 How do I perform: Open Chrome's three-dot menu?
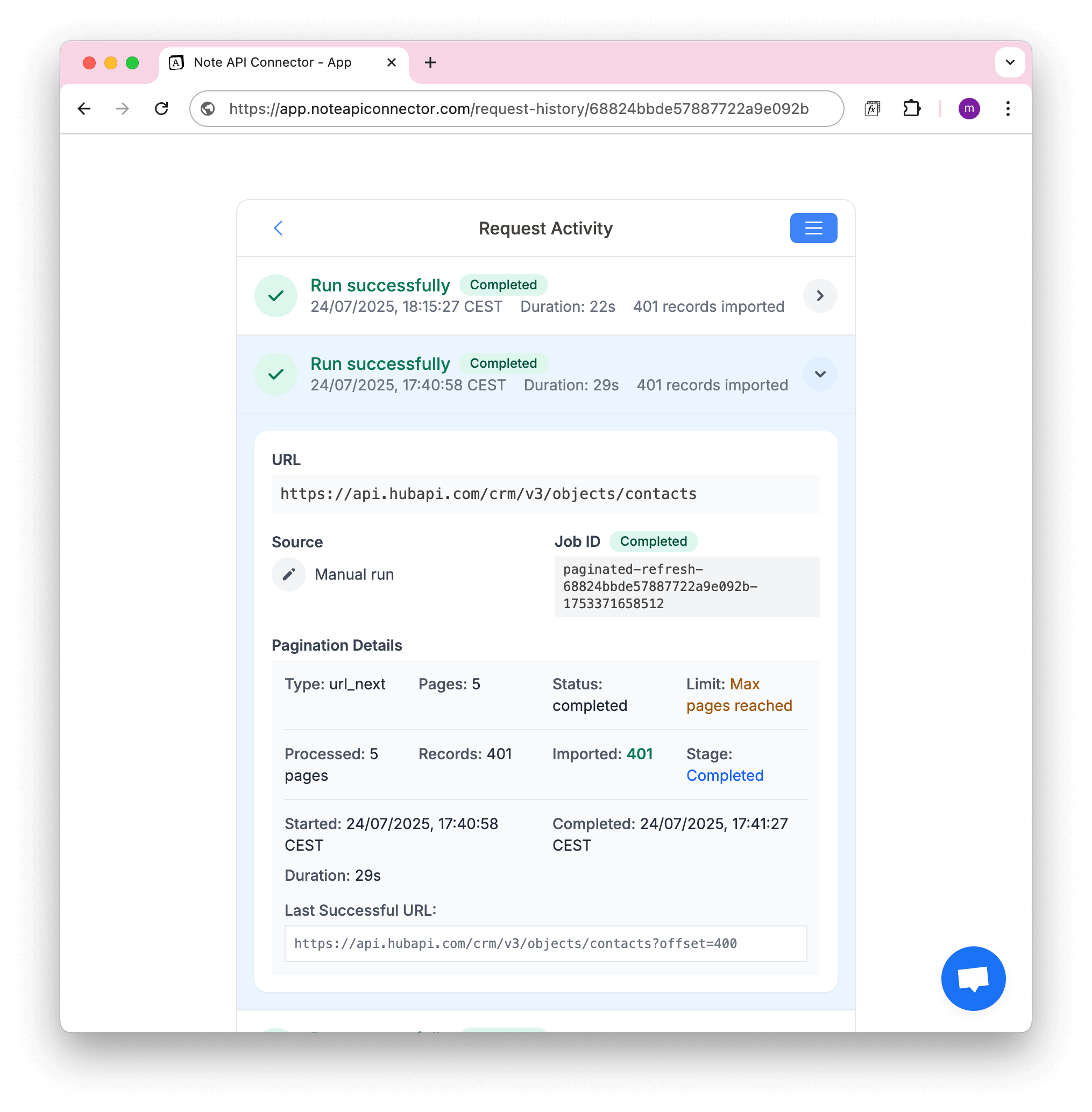1008,108
